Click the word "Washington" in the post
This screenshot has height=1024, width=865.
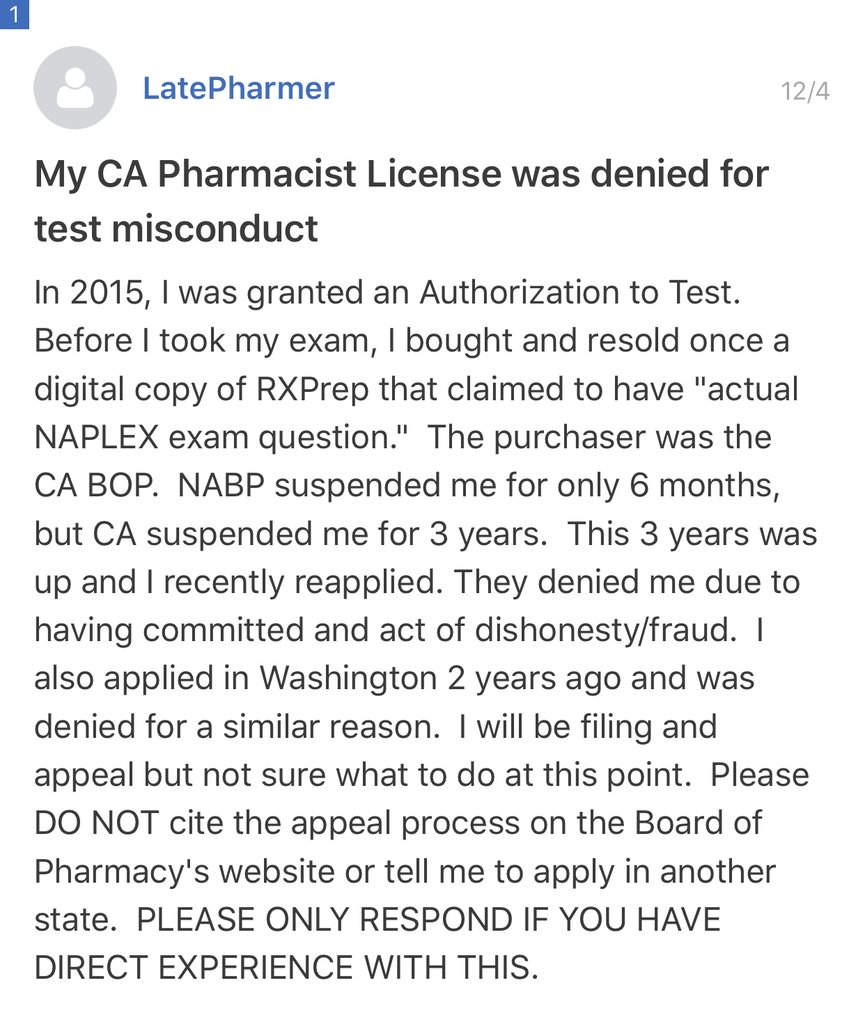348,677
